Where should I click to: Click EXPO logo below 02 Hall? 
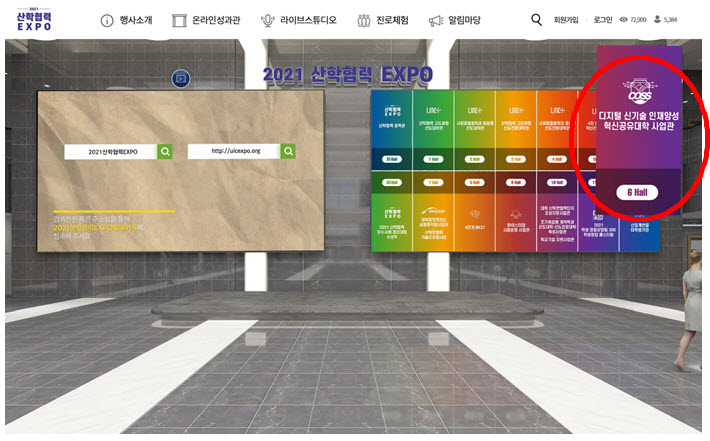click(392, 213)
